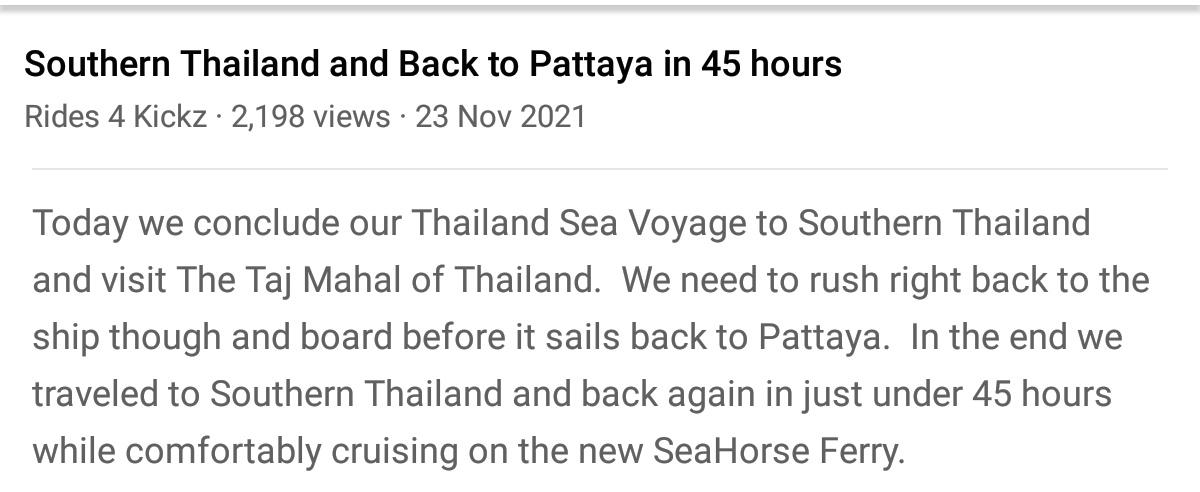
Task: Click the words 'SeaHorse Ferry' in the description
Action: pos(779,451)
